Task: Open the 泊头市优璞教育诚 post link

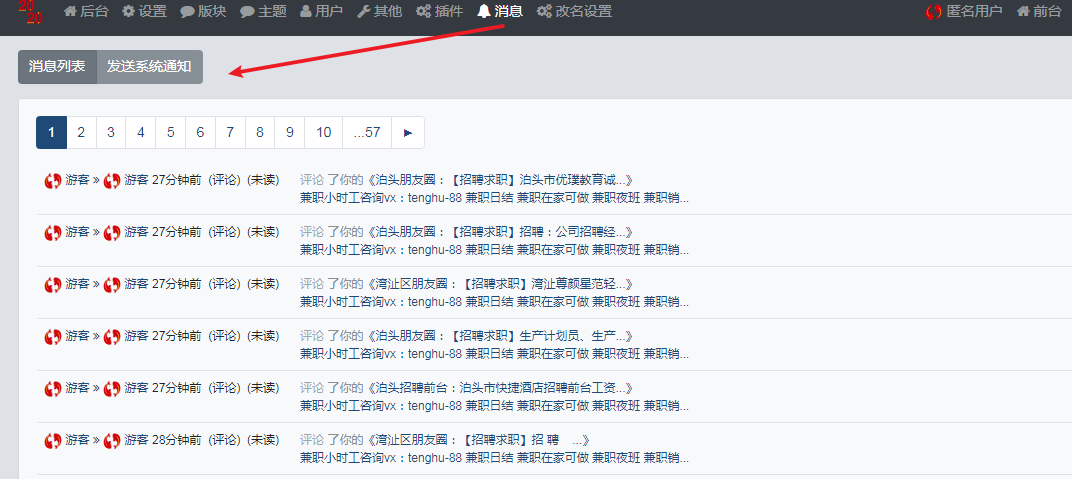Action: [500, 180]
